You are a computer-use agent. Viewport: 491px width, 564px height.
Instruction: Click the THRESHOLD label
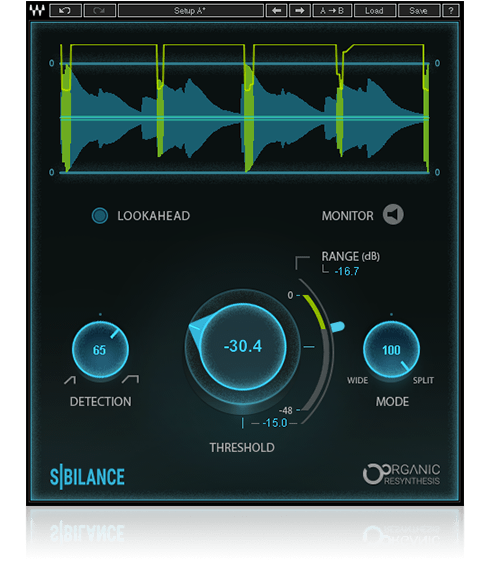[242, 447]
